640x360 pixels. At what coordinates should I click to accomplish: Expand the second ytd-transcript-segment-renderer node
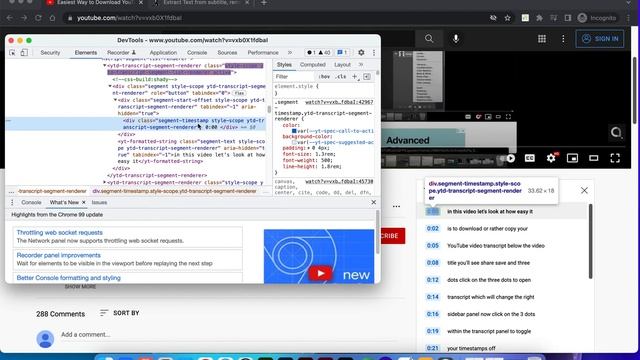[104, 182]
